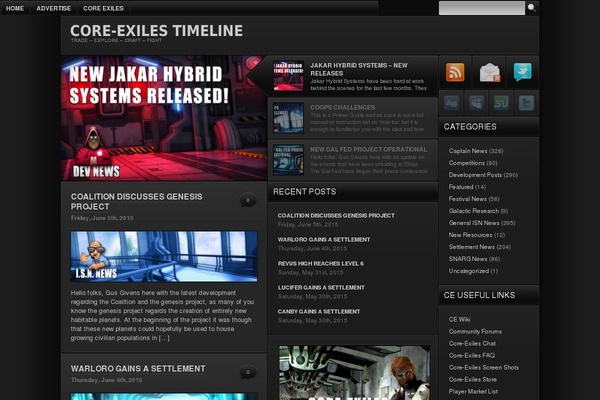Image resolution: width=600 pixels, height=400 pixels.
Task: Click the search magnifier icon
Action: pyautogui.click(x=532, y=8)
